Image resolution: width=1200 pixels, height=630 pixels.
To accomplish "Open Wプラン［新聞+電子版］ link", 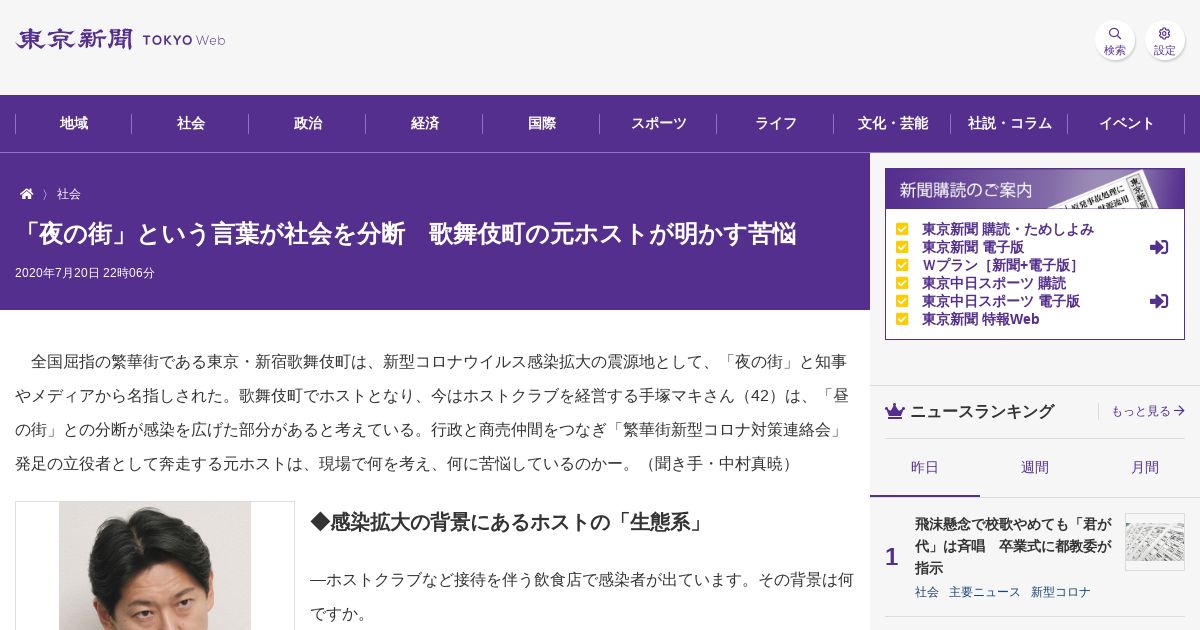I will point(1000,265).
